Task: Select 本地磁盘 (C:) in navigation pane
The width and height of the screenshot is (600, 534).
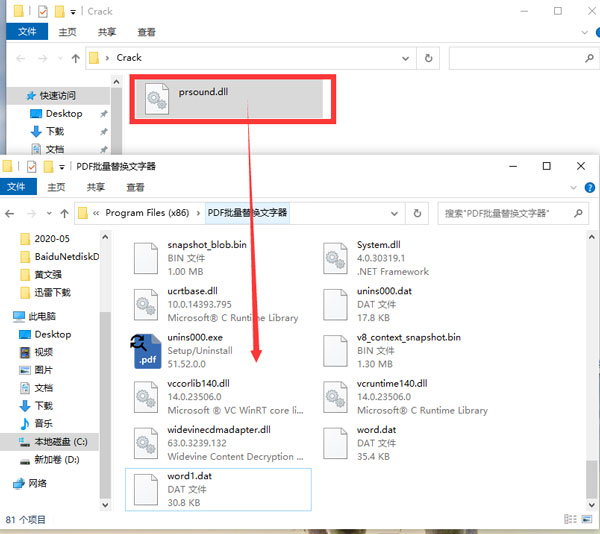Action: coord(50,442)
